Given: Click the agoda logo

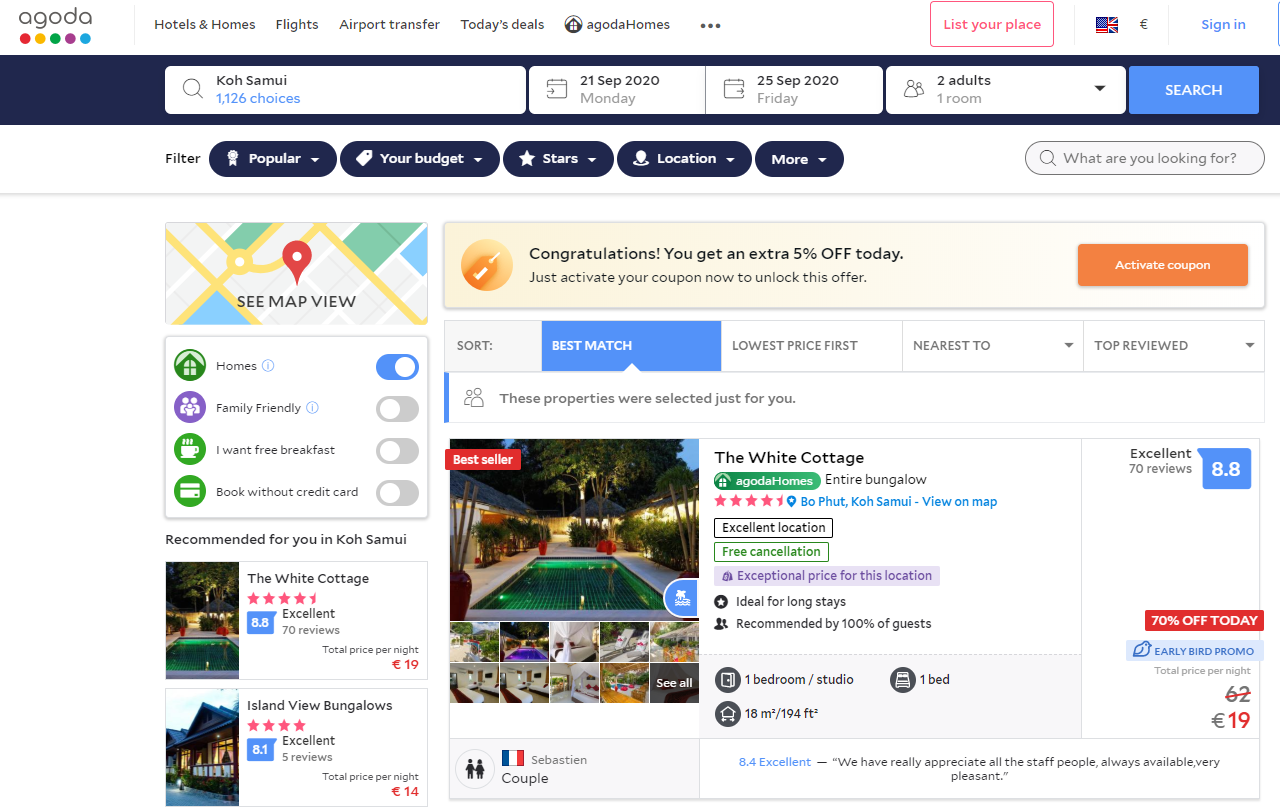Looking at the screenshot, I should point(55,25).
